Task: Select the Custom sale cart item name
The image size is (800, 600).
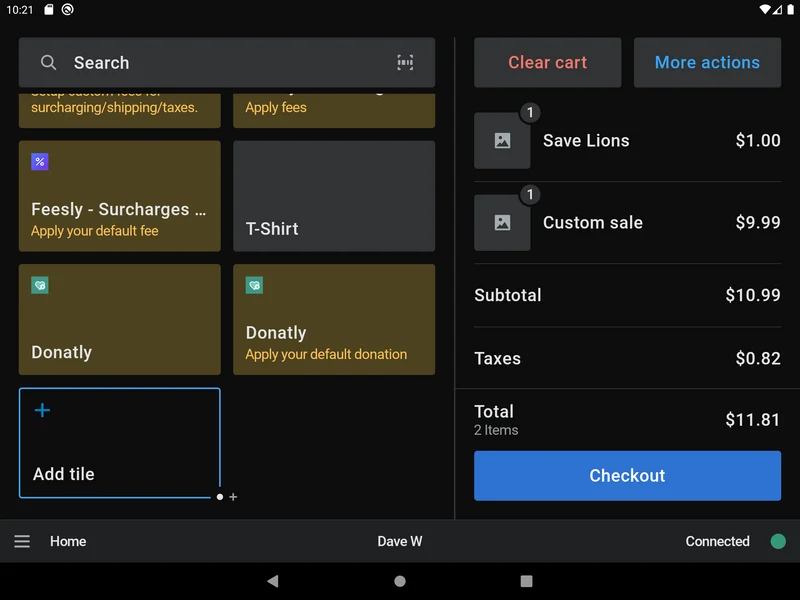Action: [593, 223]
